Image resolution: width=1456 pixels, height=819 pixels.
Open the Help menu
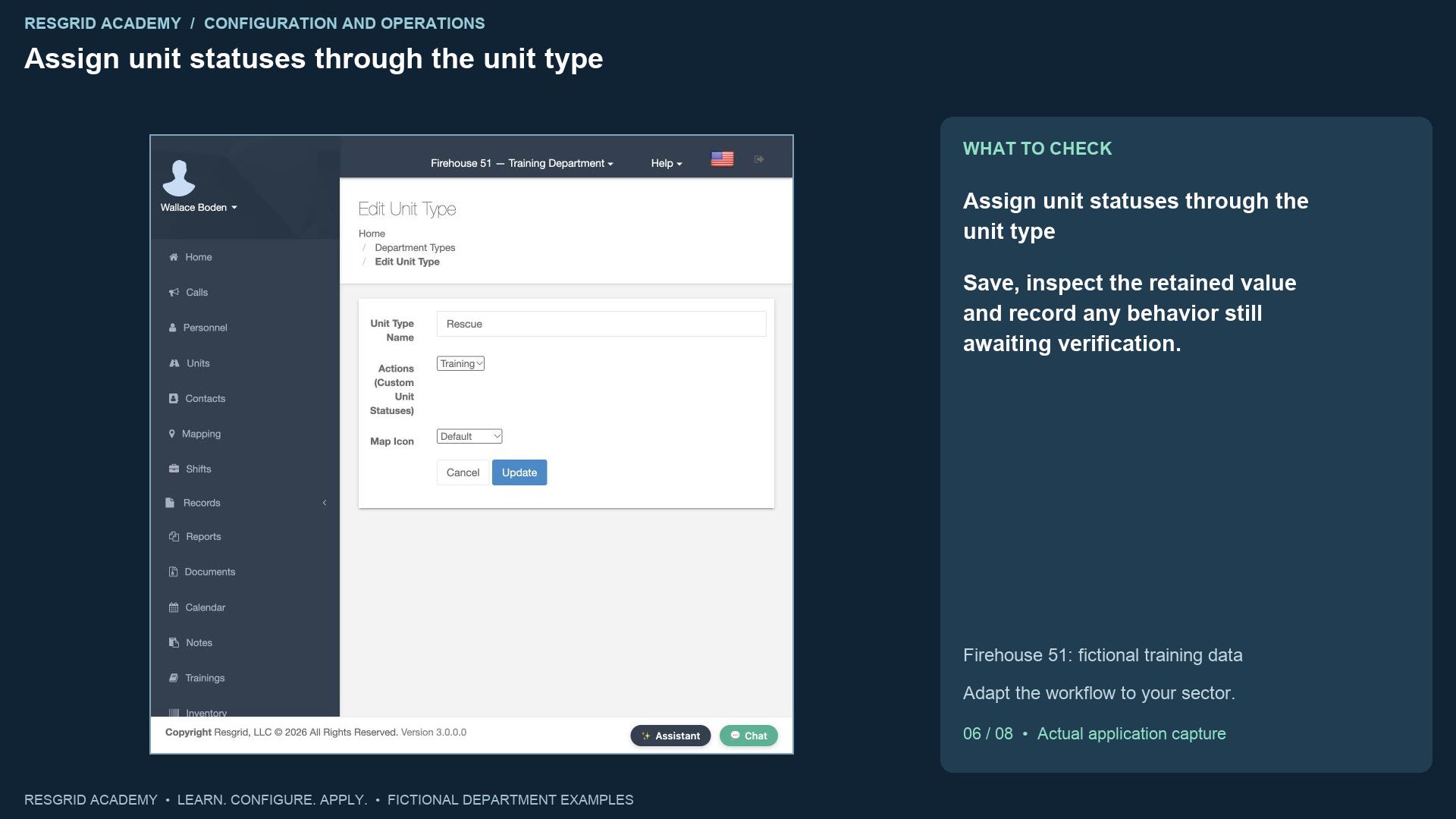tap(667, 163)
